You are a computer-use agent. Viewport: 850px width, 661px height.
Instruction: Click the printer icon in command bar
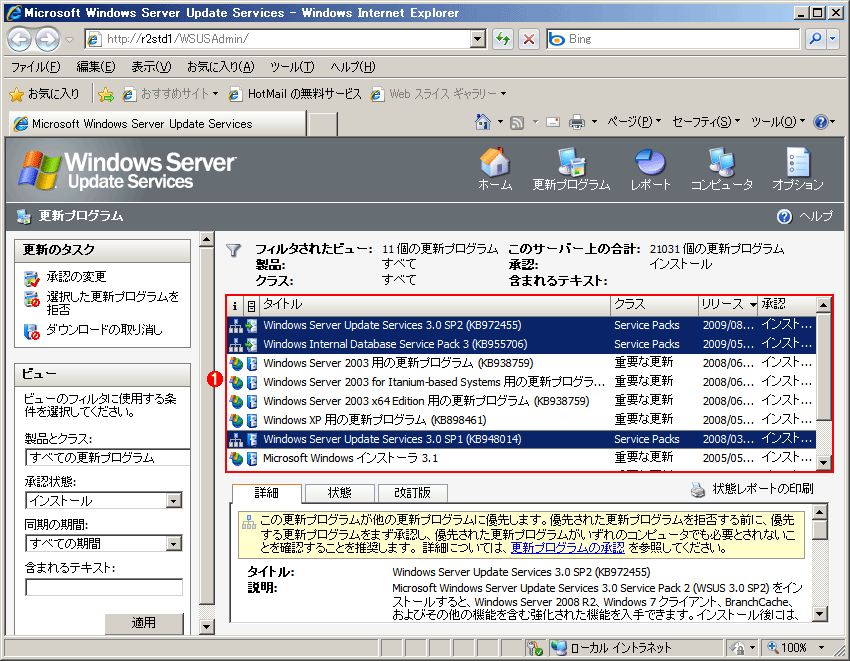pos(577,123)
